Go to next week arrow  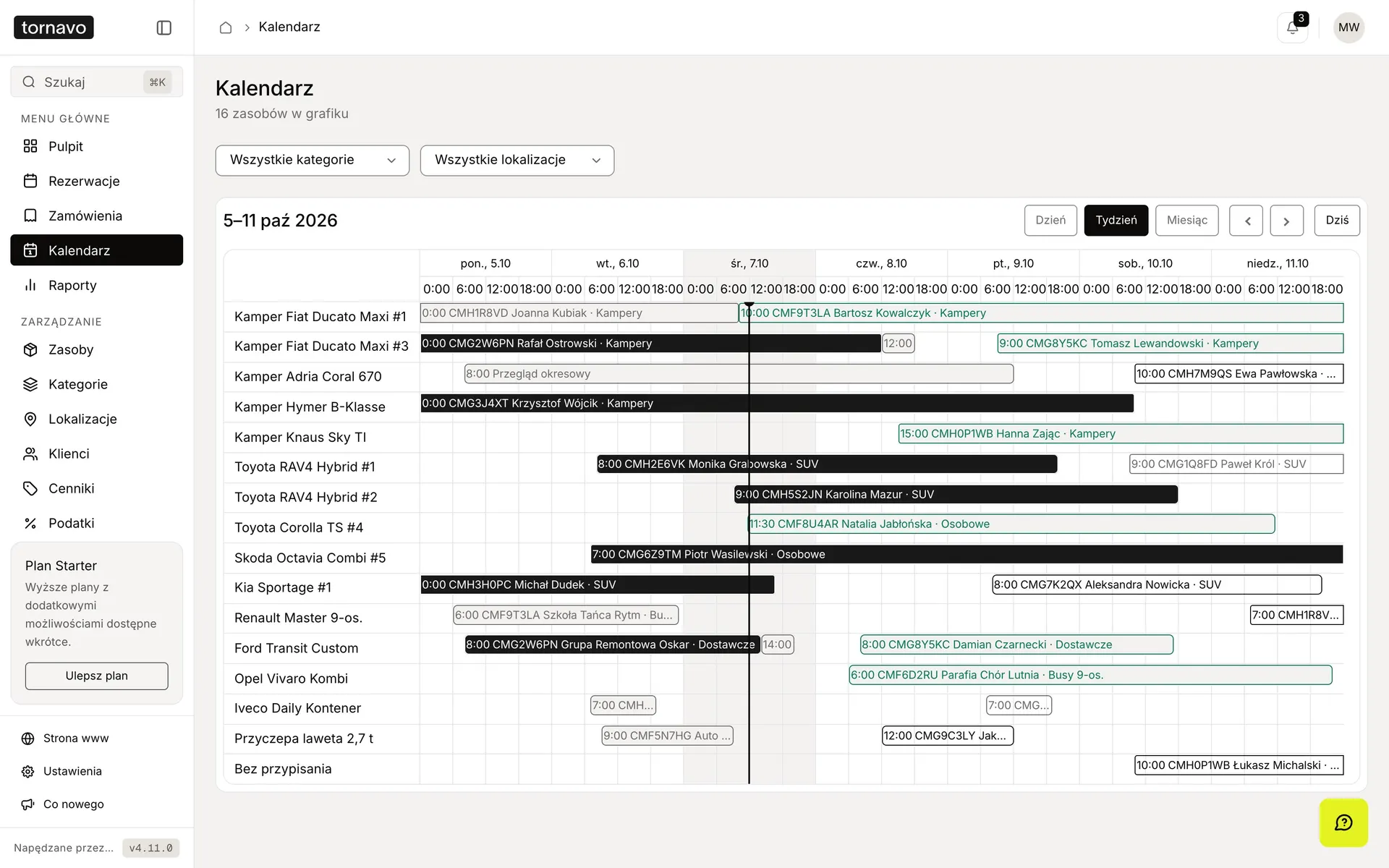[1287, 221]
